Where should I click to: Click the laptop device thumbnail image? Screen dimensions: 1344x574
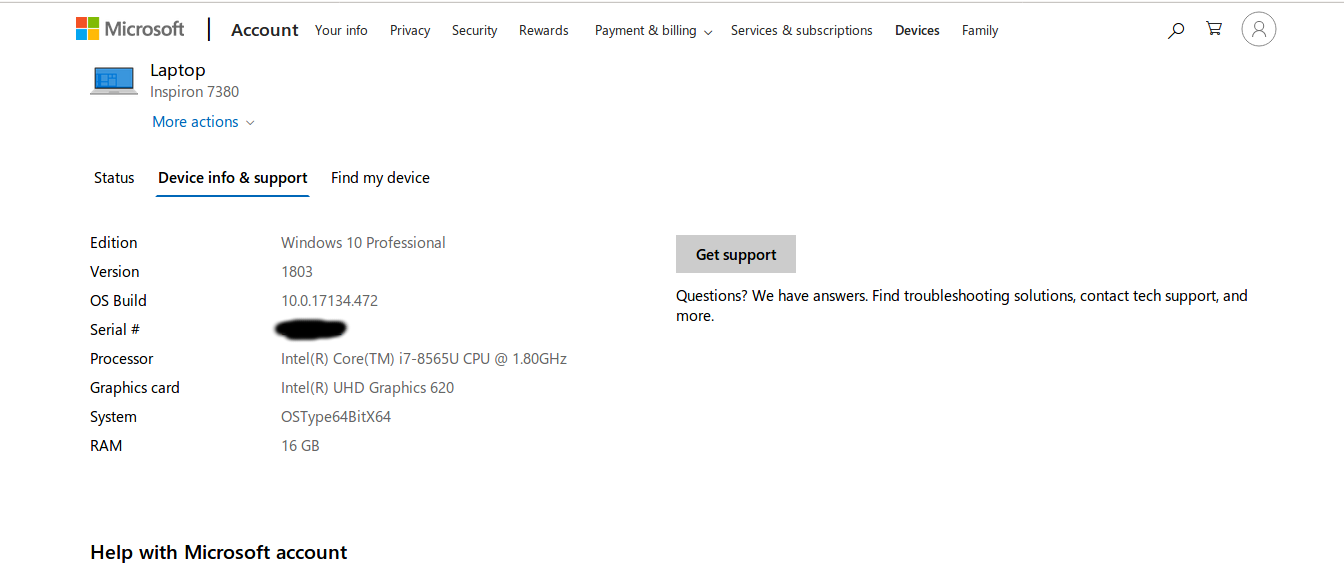114,81
